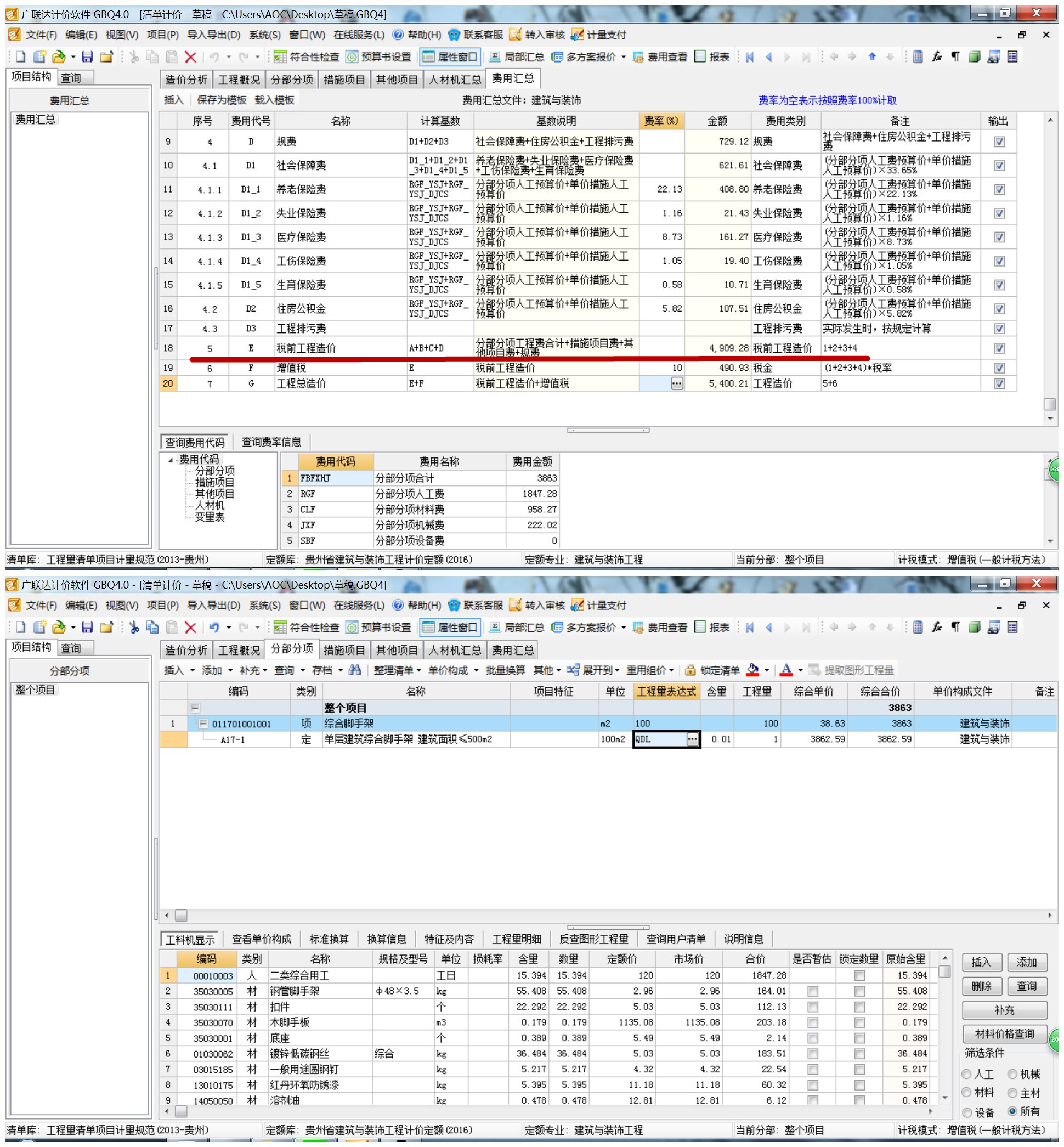Check 是否暂估 box for 钢管脚手架 row

point(812,991)
